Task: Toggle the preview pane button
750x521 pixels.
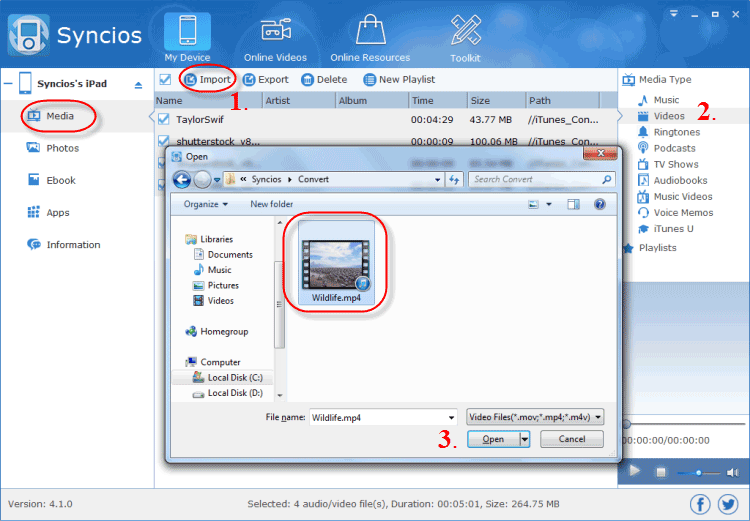Action: pos(574,205)
